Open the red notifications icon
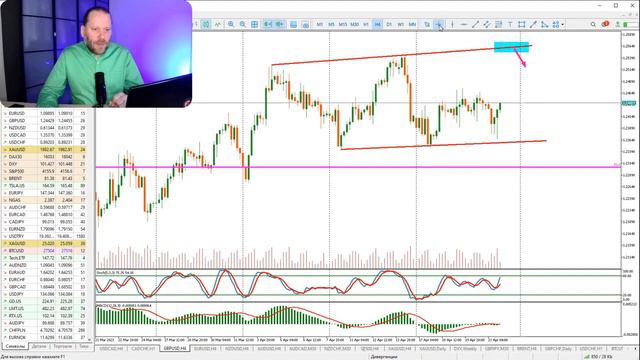The width and height of the screenshot is (640, 360). click(605, 24)
